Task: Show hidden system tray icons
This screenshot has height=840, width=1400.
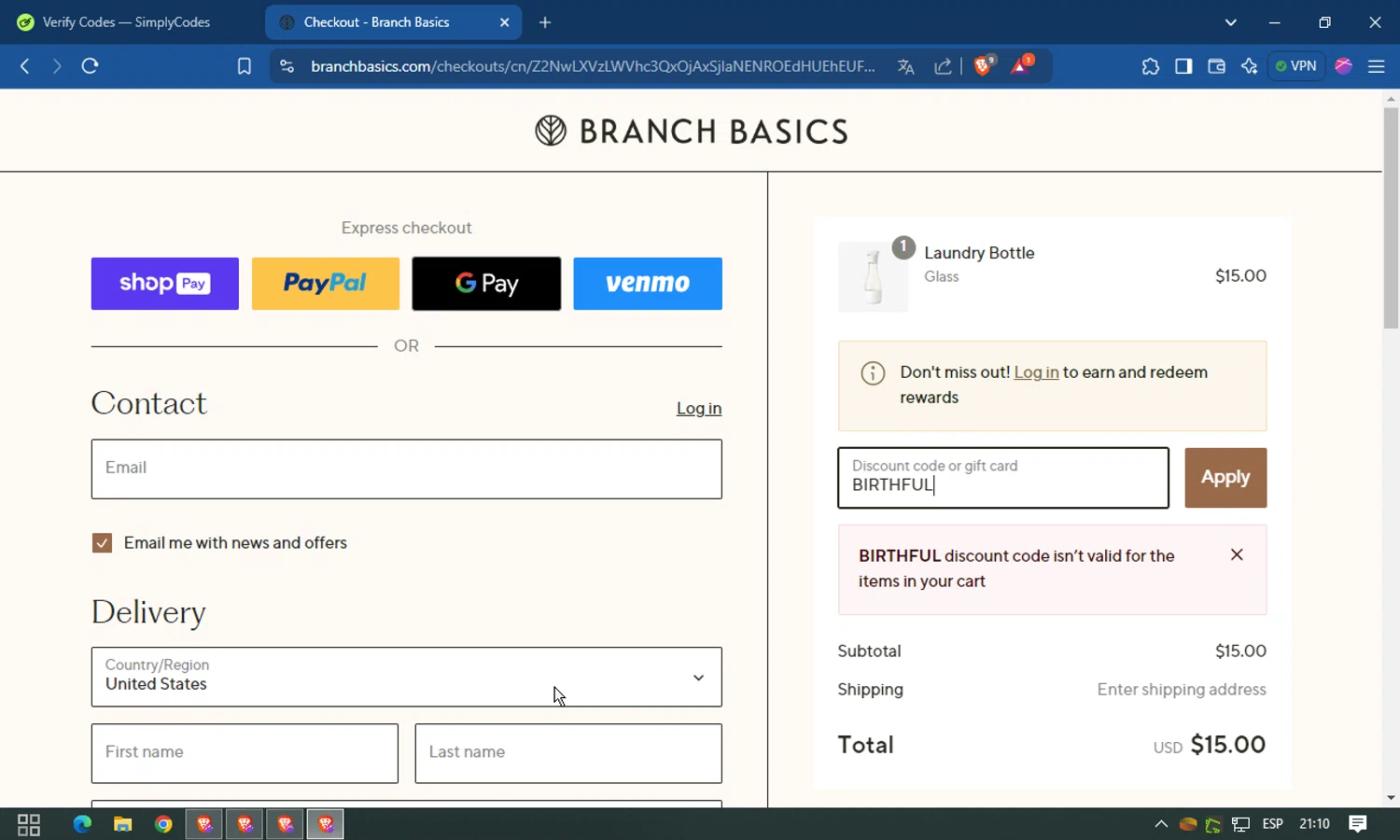Action: 1160,824
